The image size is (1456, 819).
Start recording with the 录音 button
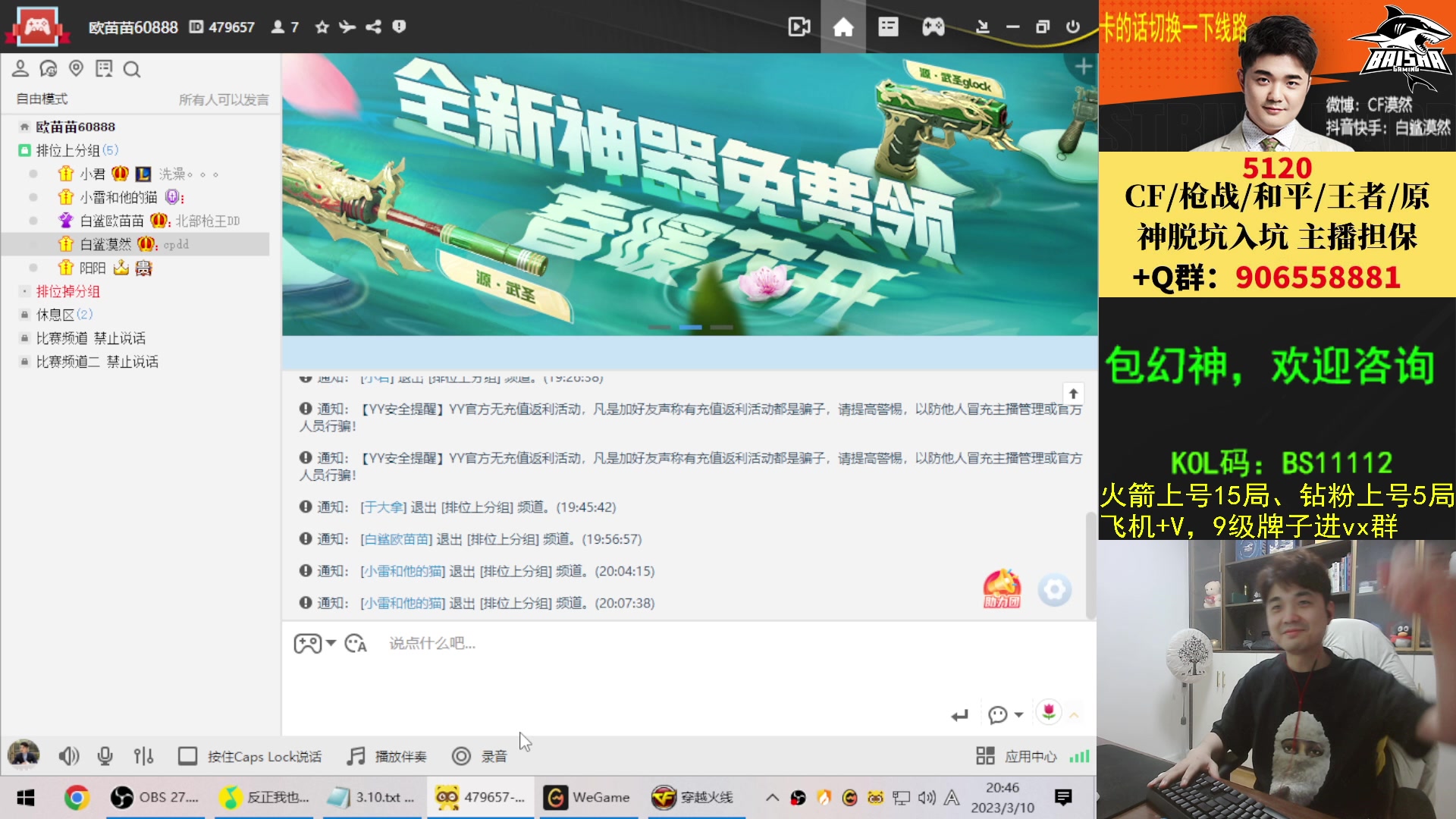[479, 756]
